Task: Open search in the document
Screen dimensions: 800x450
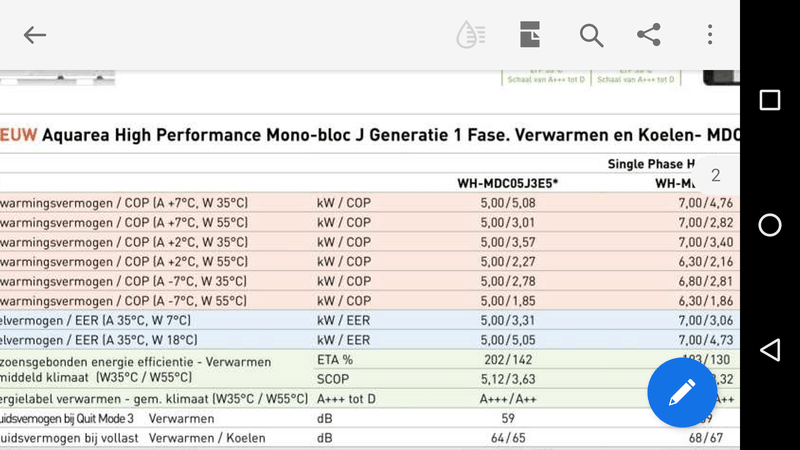Action: coord(591,35)
